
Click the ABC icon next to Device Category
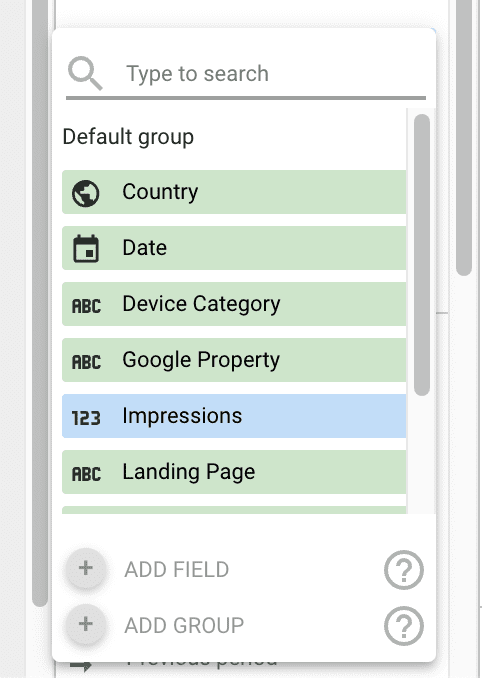[86, 306]
